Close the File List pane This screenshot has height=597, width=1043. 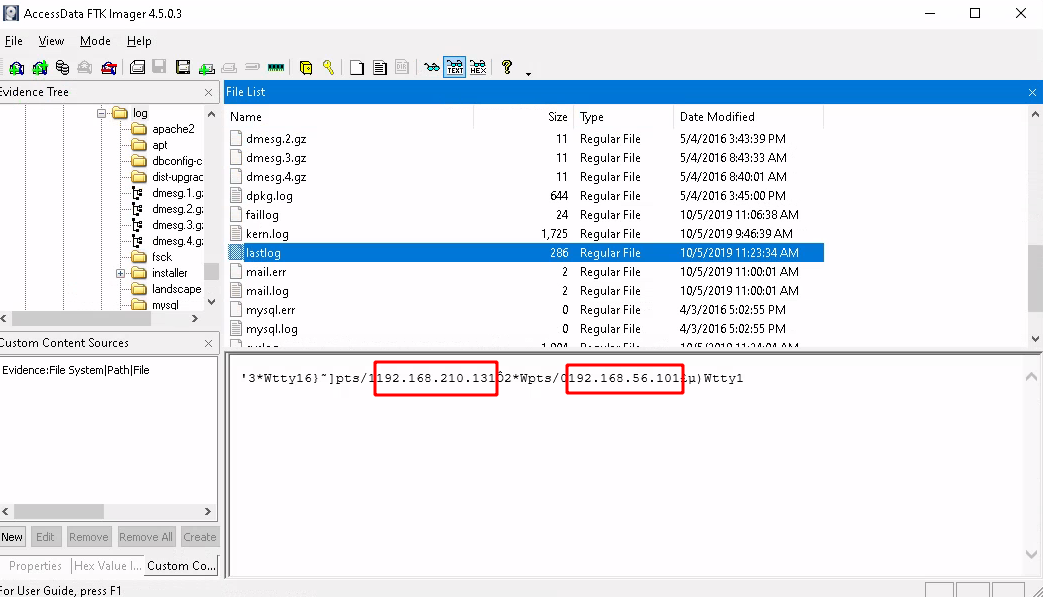(1032, 92)
